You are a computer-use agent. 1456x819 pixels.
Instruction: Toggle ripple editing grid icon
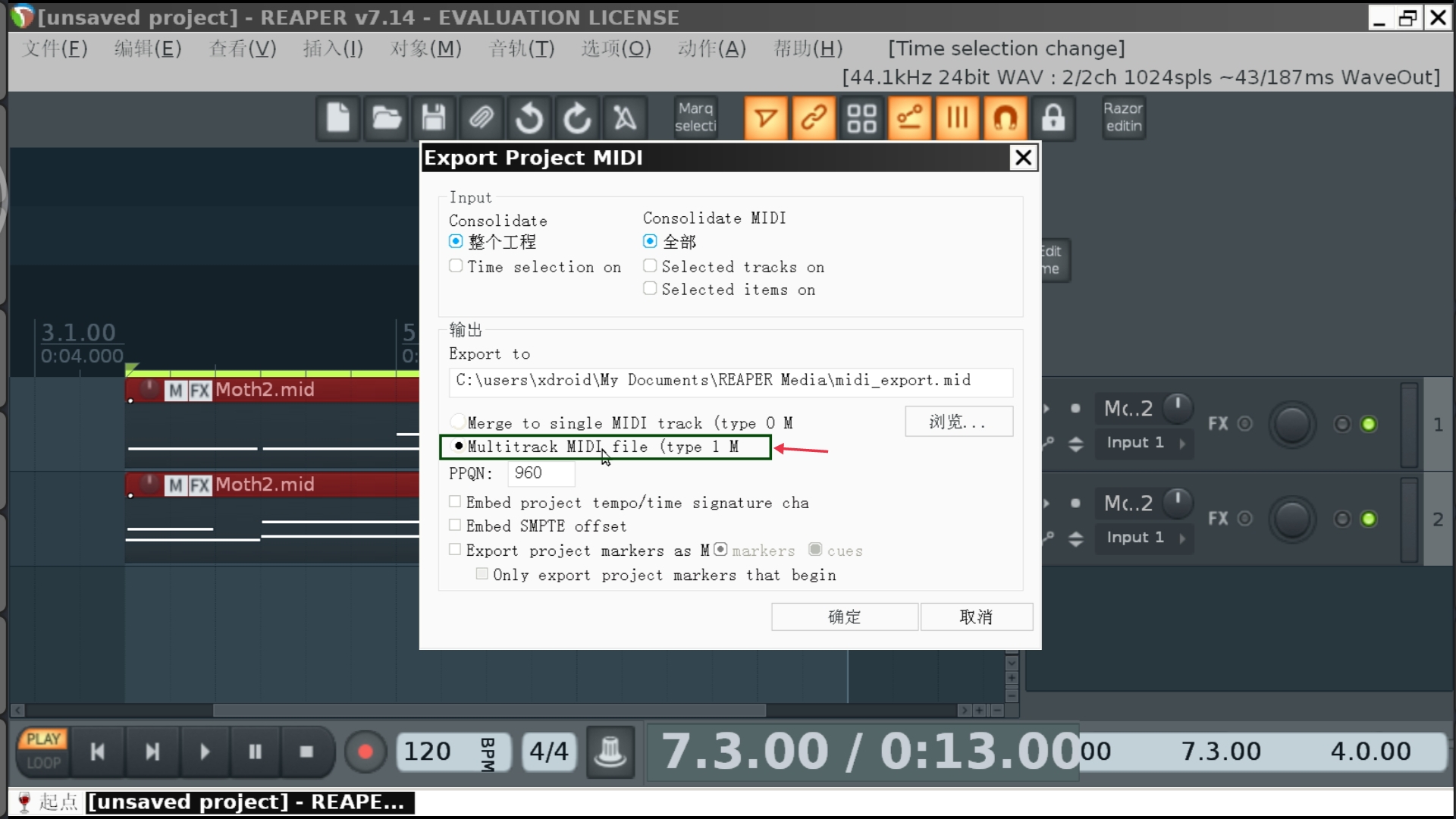[861, 118]
